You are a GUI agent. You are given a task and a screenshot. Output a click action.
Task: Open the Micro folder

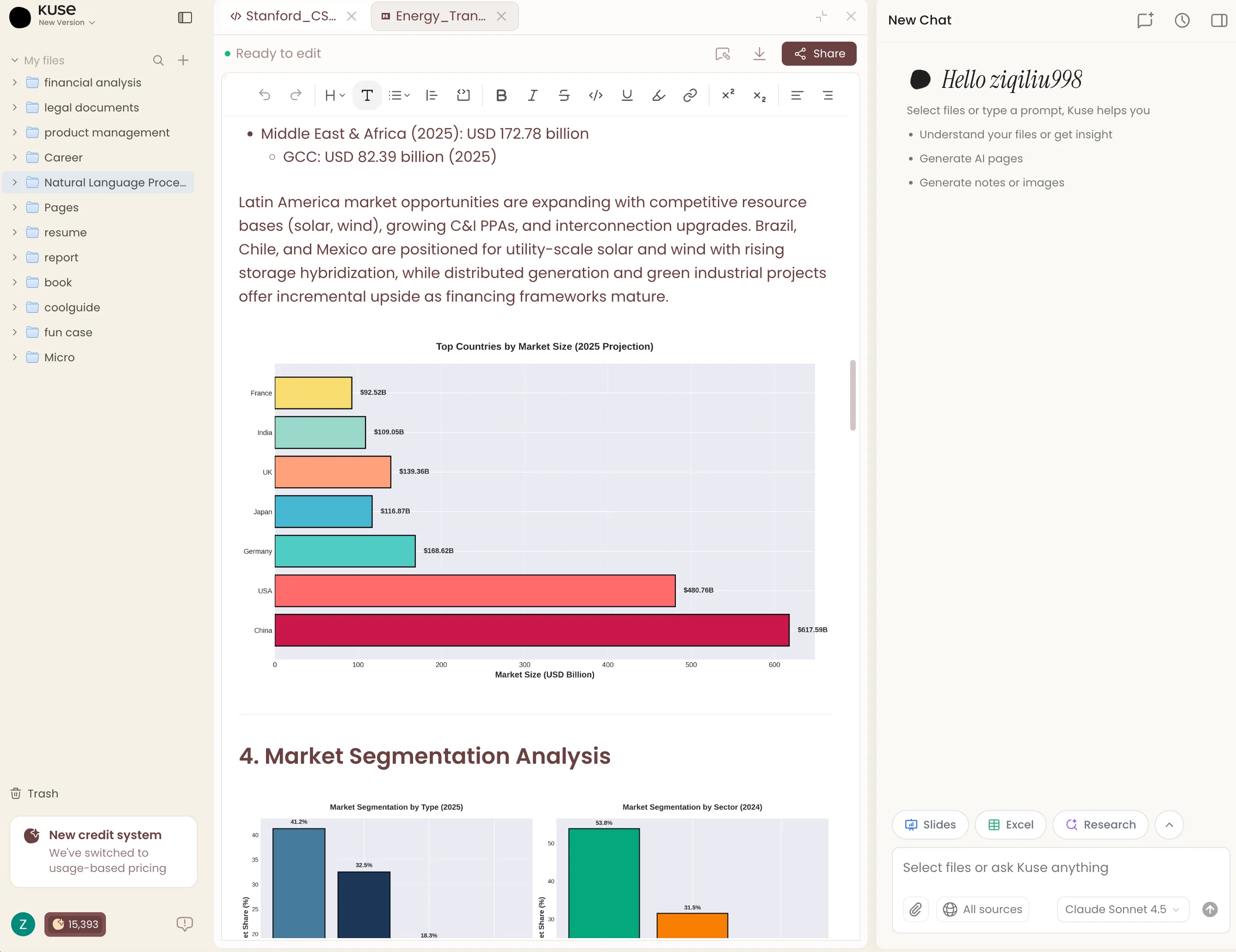(x=98, y=357)
